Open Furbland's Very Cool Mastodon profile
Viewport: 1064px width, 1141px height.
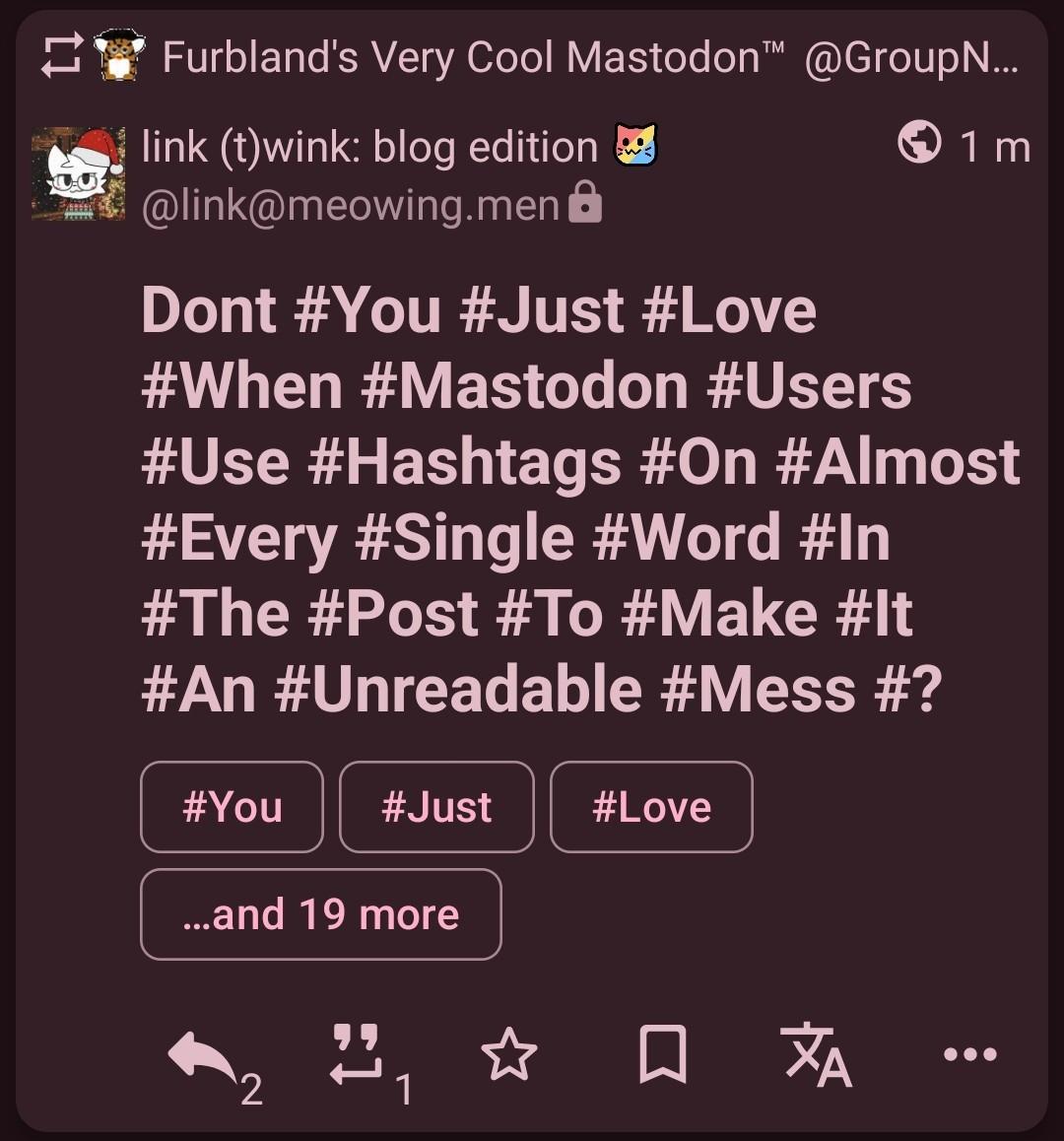coord(474,57)
